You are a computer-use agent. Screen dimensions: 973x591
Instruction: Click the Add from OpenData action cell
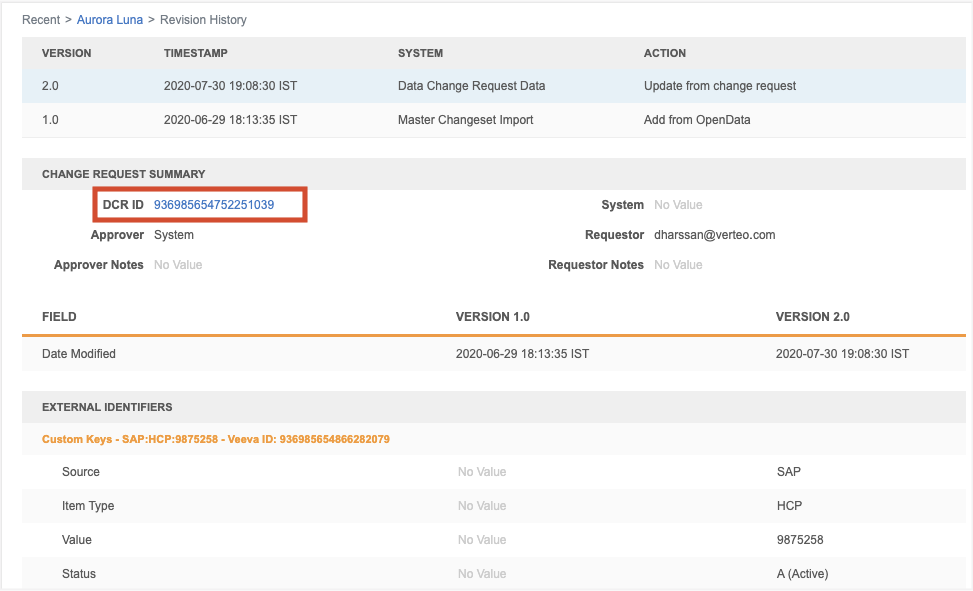point(697,120)
